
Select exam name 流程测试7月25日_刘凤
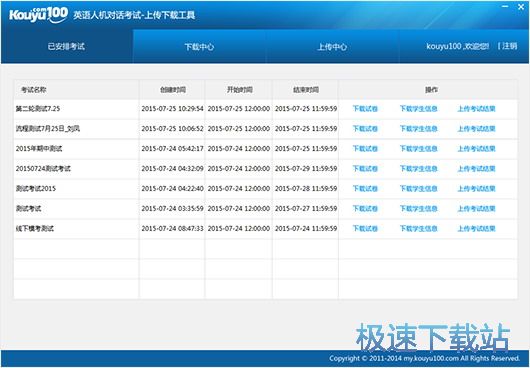click(48, 129)
